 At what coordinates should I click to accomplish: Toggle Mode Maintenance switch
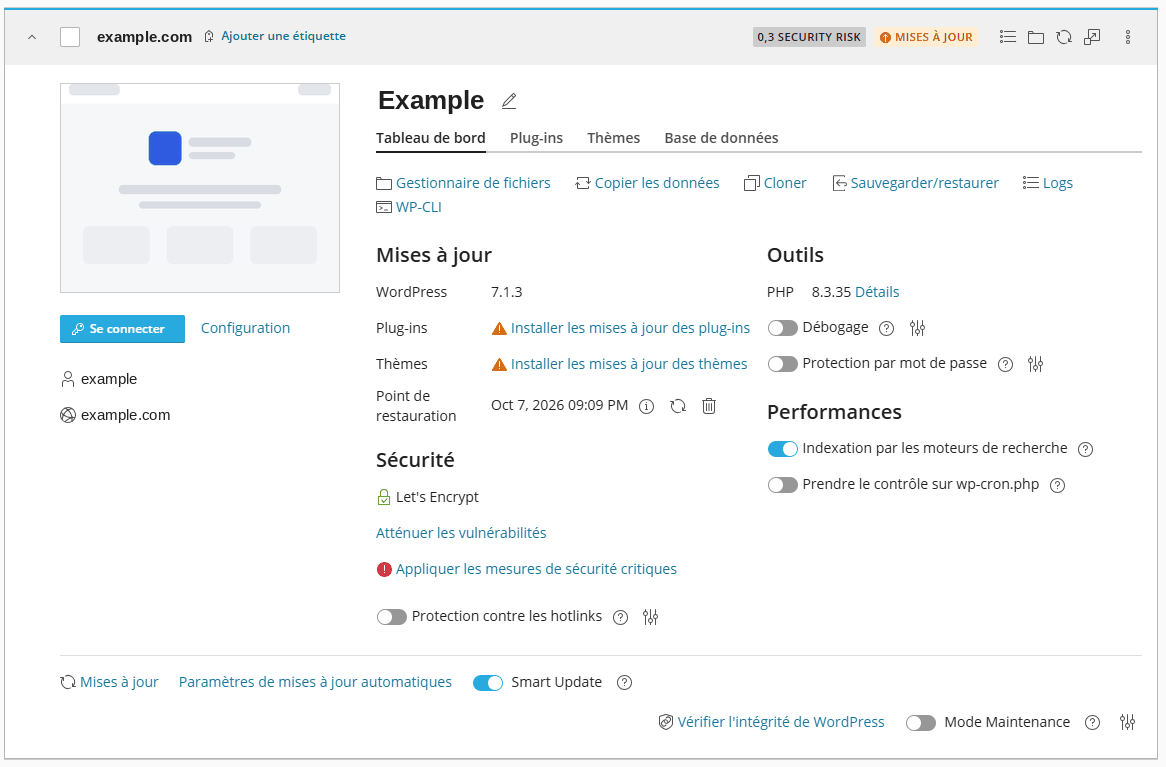click(x=921, y=723)
